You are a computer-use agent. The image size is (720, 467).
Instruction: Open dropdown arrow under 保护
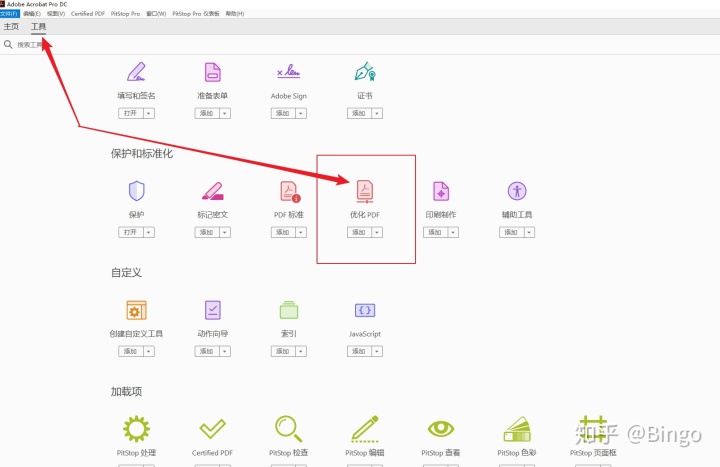coord(149,232)
